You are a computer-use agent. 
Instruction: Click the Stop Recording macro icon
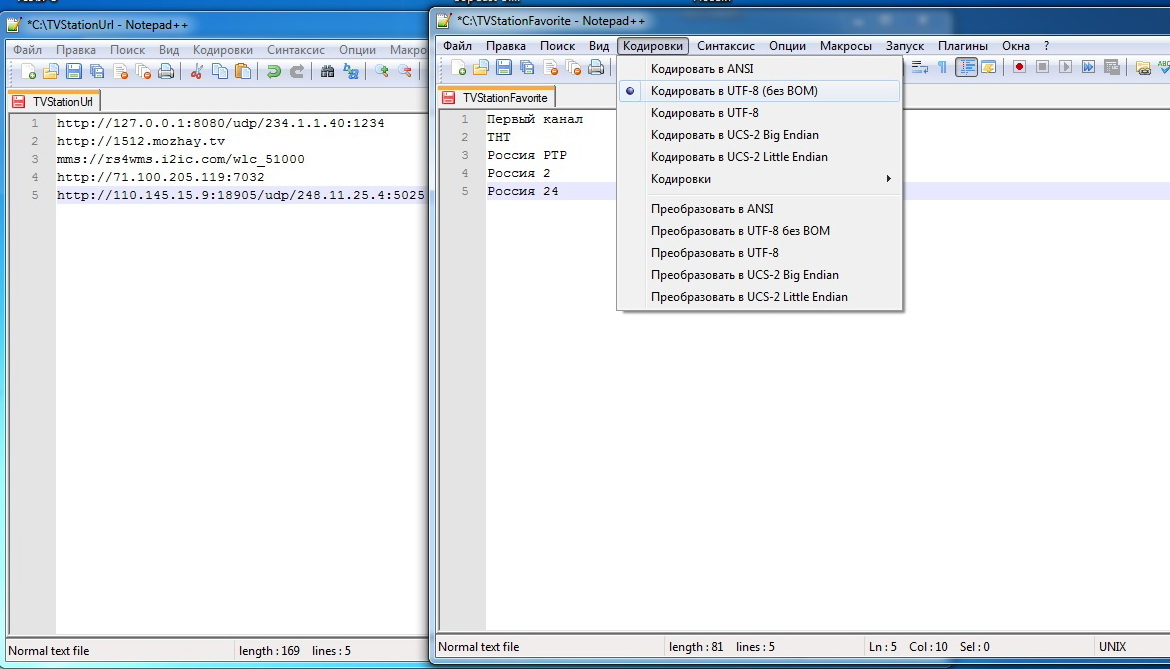pyautogui.click(x=1042, y=67)
